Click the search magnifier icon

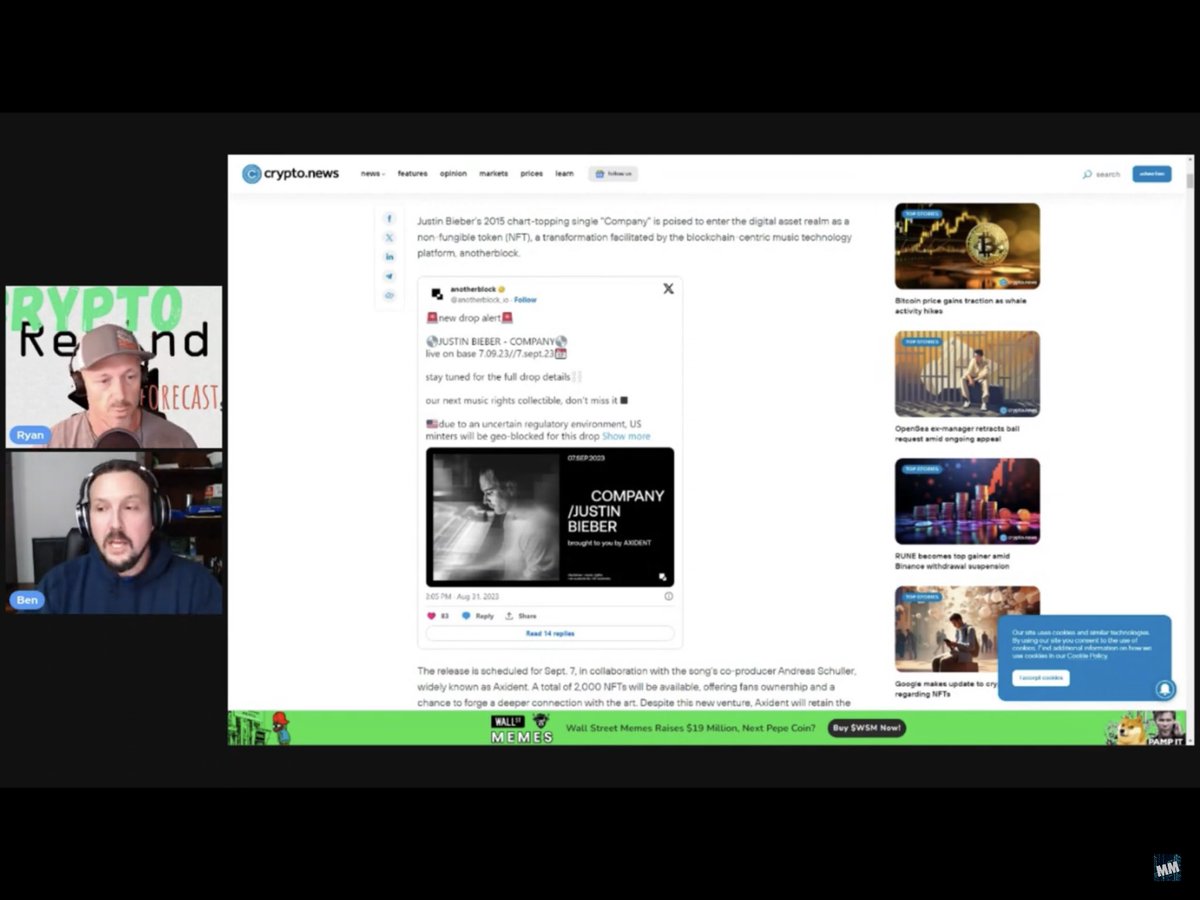[x=1087, y=174]
